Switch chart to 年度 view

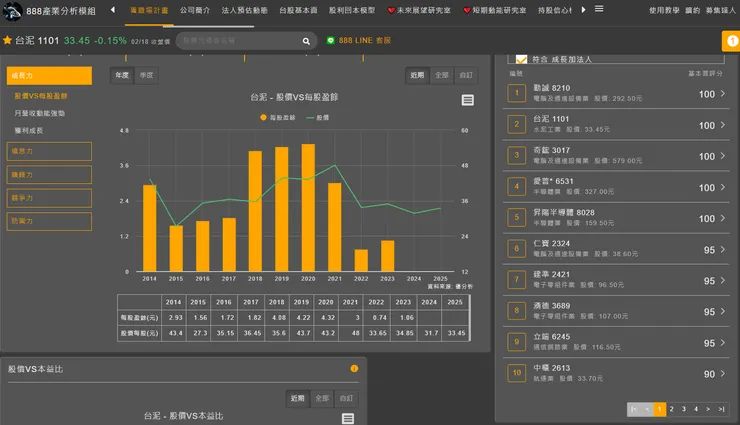(122, 75)
